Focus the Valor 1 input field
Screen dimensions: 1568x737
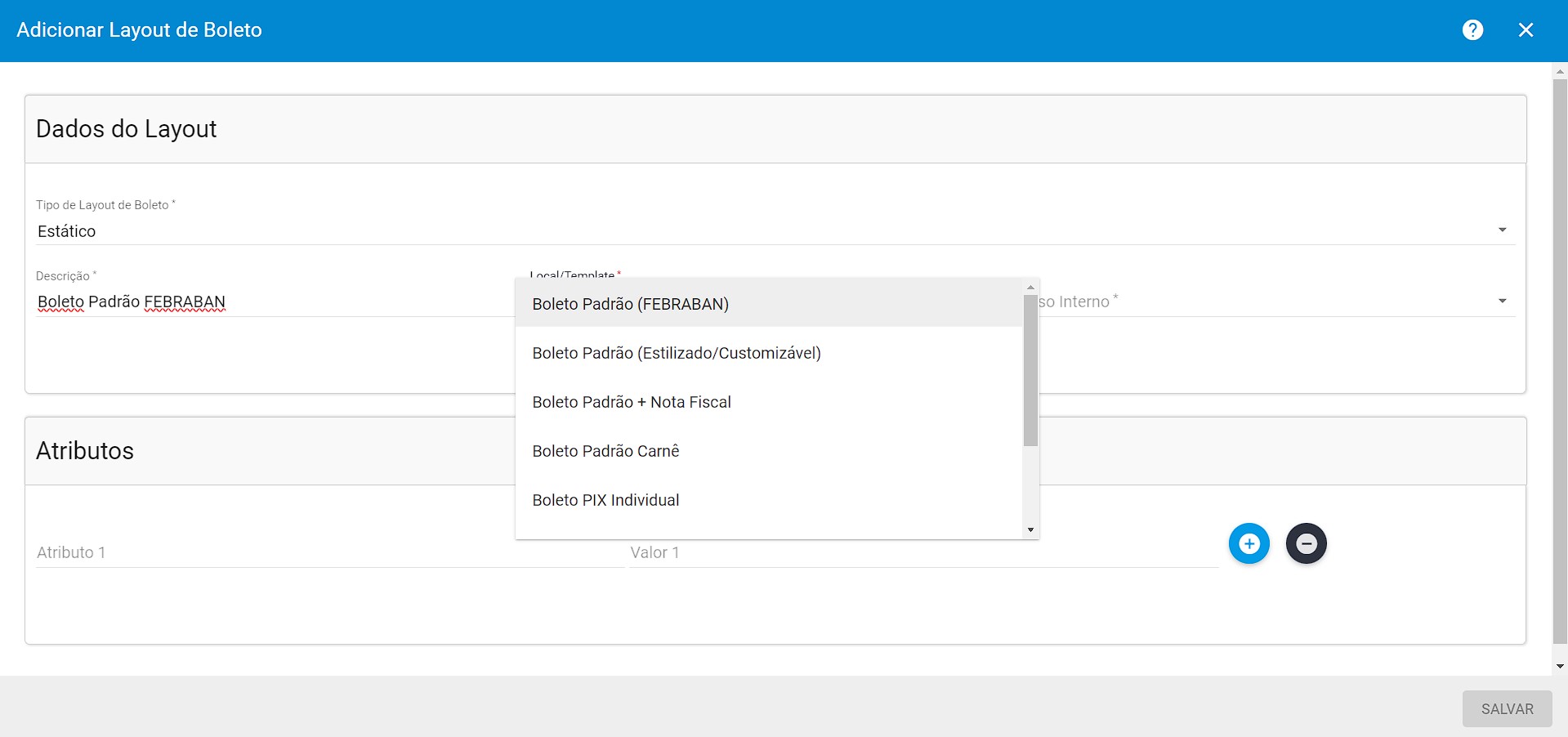coord(923,552)
